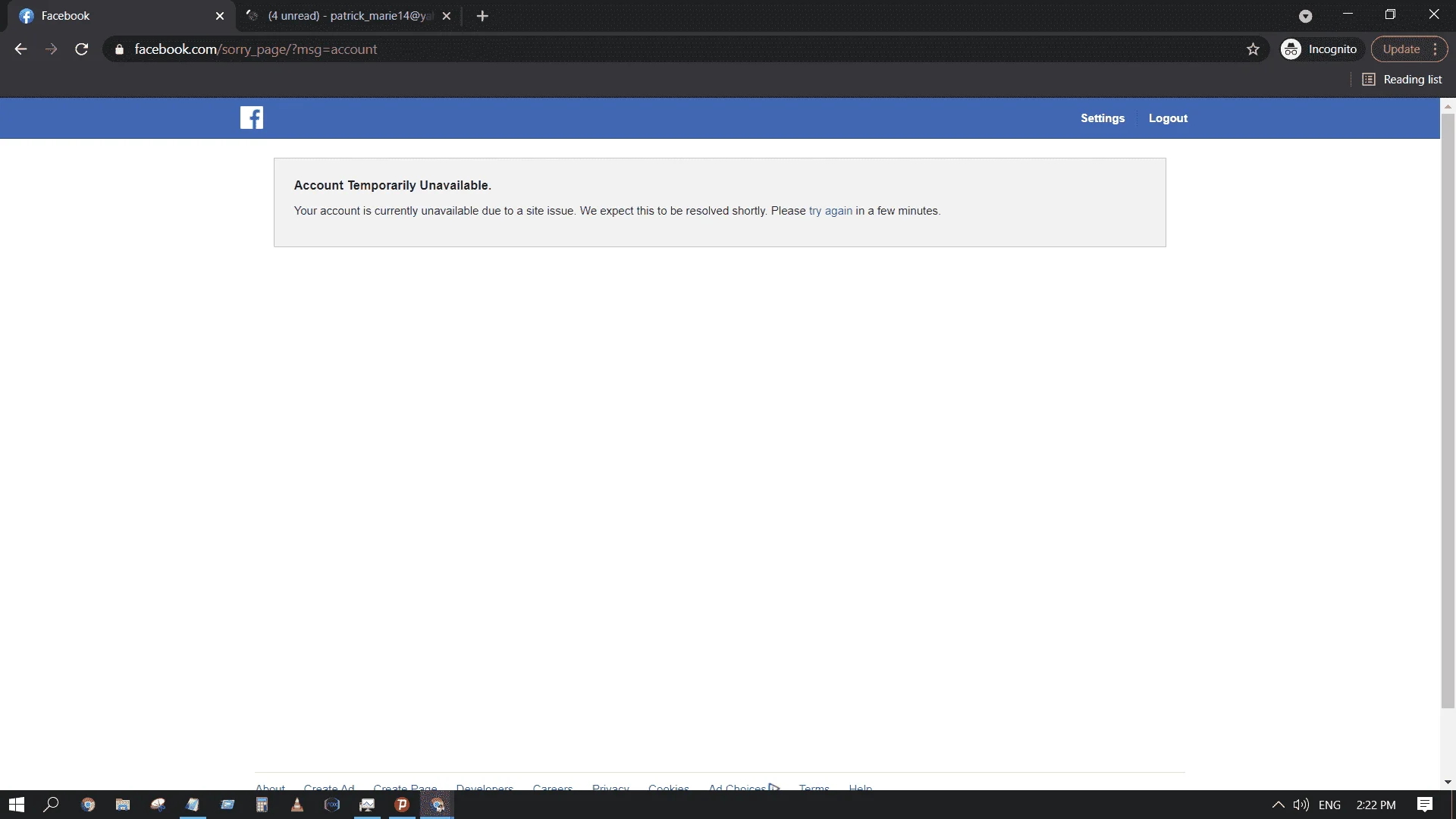Click the address bar URL
1456x819 pixels.
pos(256,49)
